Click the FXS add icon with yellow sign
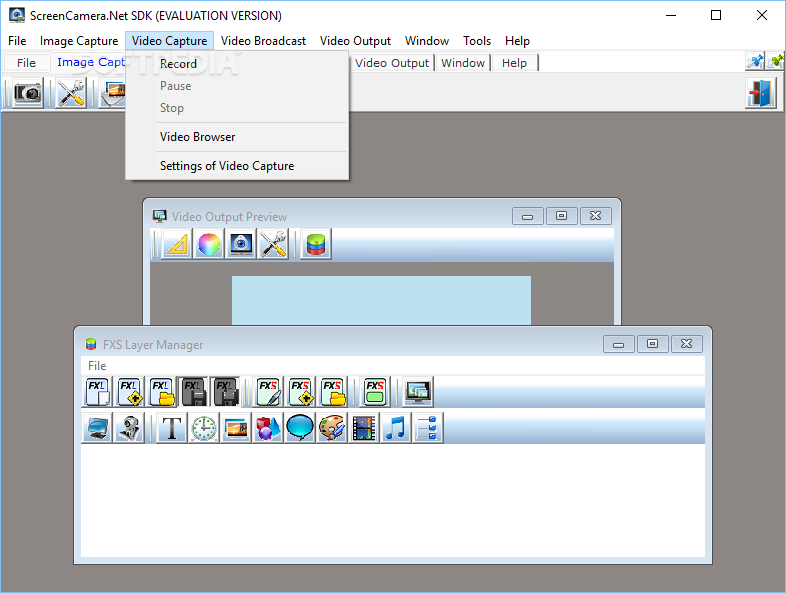 click(300, 392)
